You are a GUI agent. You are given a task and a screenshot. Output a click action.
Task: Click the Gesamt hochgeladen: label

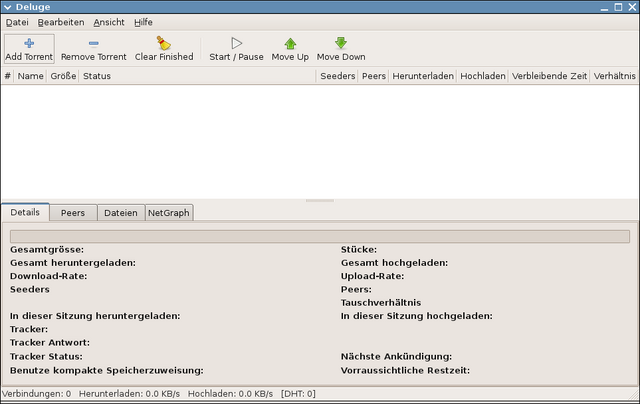click(394, 263)
